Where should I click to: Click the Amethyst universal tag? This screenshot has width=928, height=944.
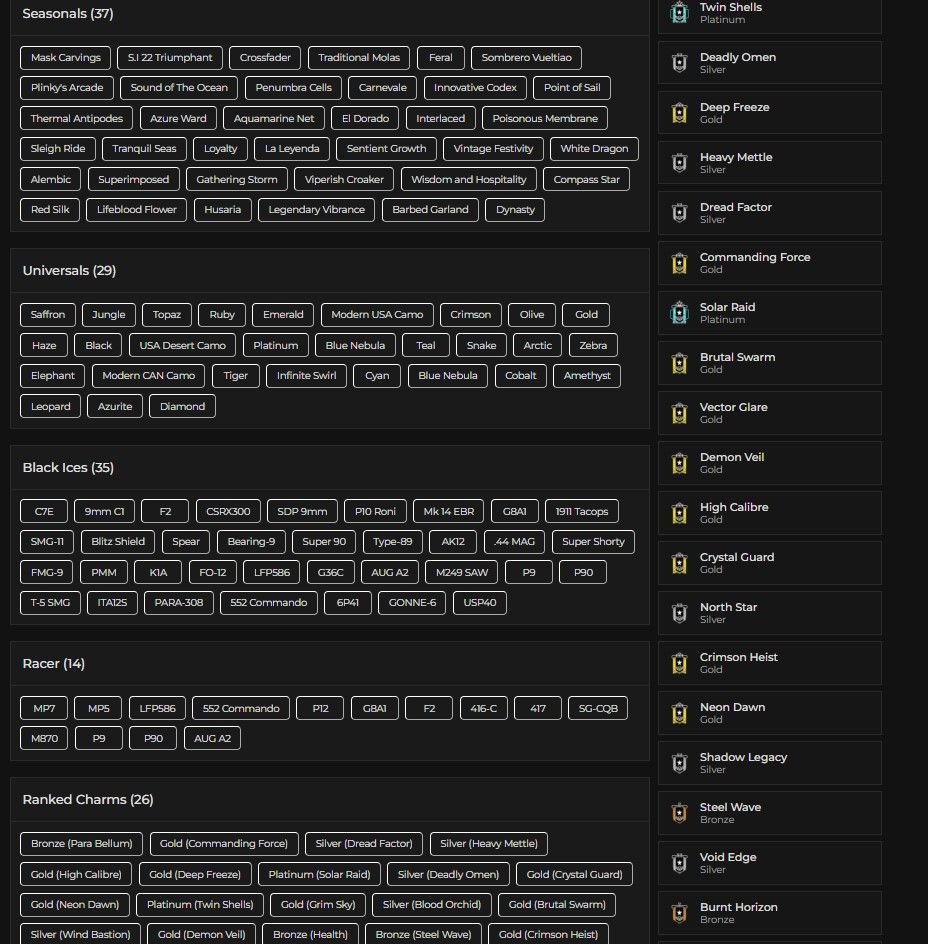coord(587,375)
